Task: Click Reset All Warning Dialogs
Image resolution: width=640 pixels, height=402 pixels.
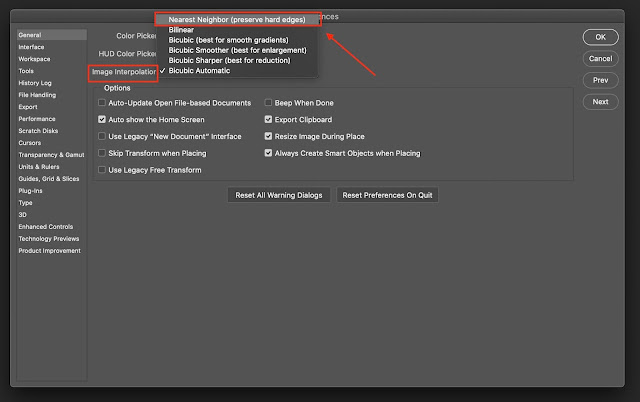Action: coord(278,195)
